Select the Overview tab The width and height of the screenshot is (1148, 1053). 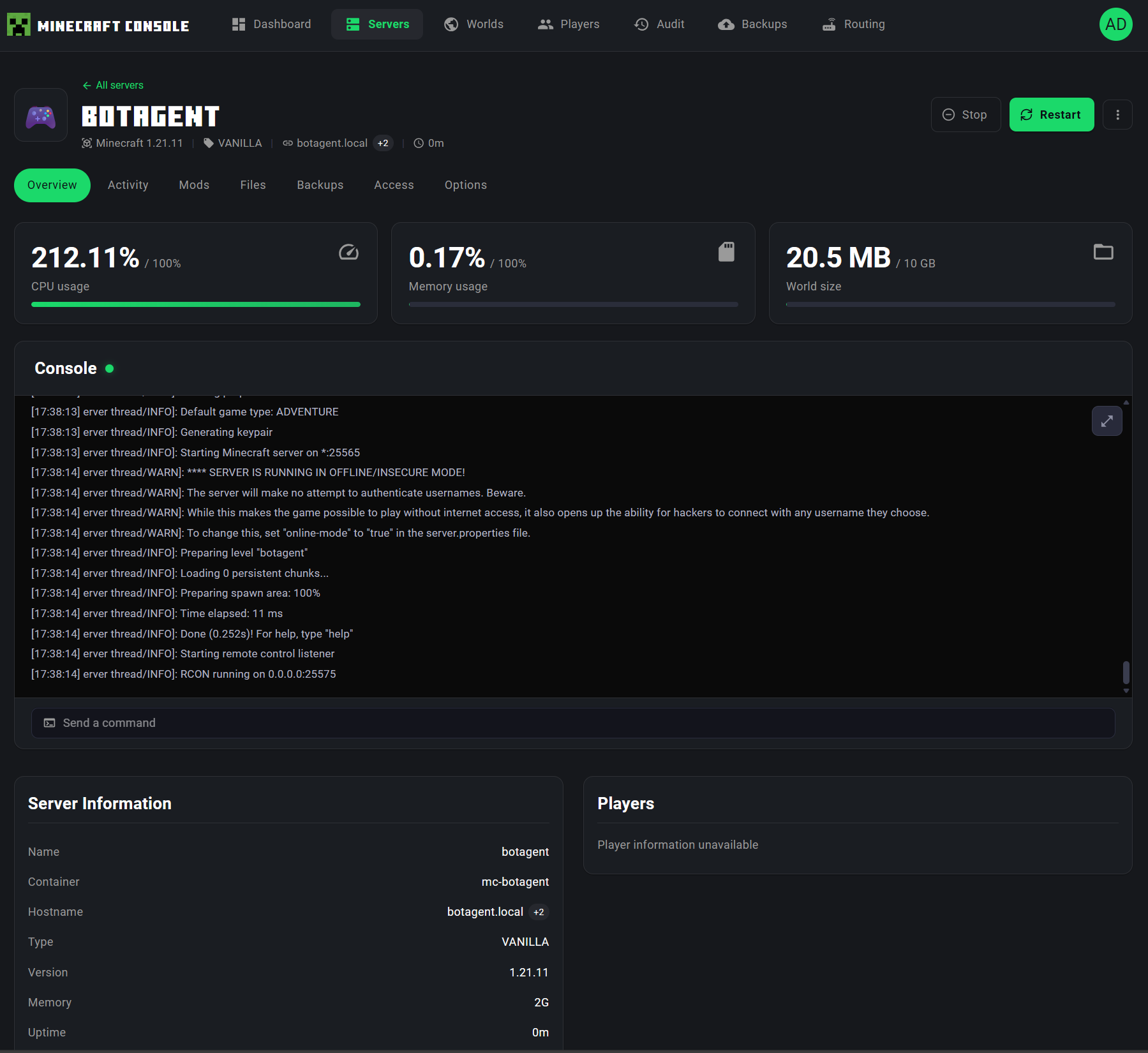pyautogui.click(x=52, y=185)
